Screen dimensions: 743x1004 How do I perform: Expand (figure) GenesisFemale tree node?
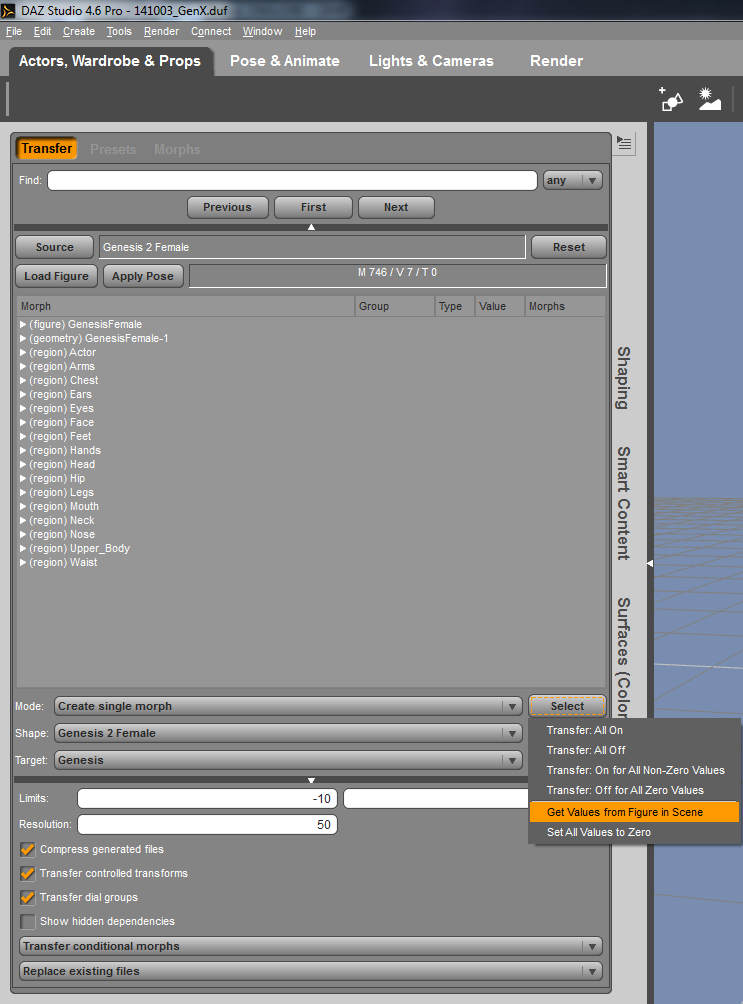[23, 325]
